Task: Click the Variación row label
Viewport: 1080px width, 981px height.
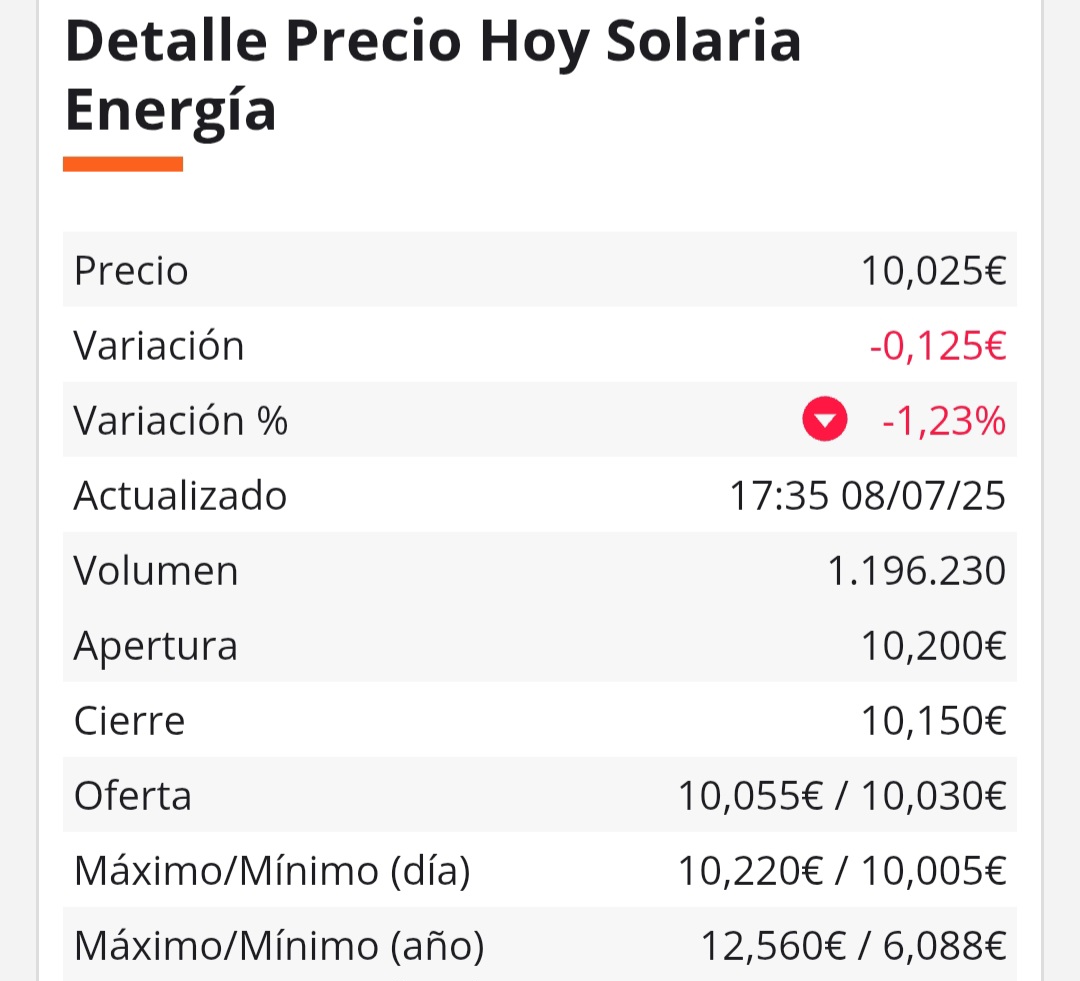Action: 158,345
